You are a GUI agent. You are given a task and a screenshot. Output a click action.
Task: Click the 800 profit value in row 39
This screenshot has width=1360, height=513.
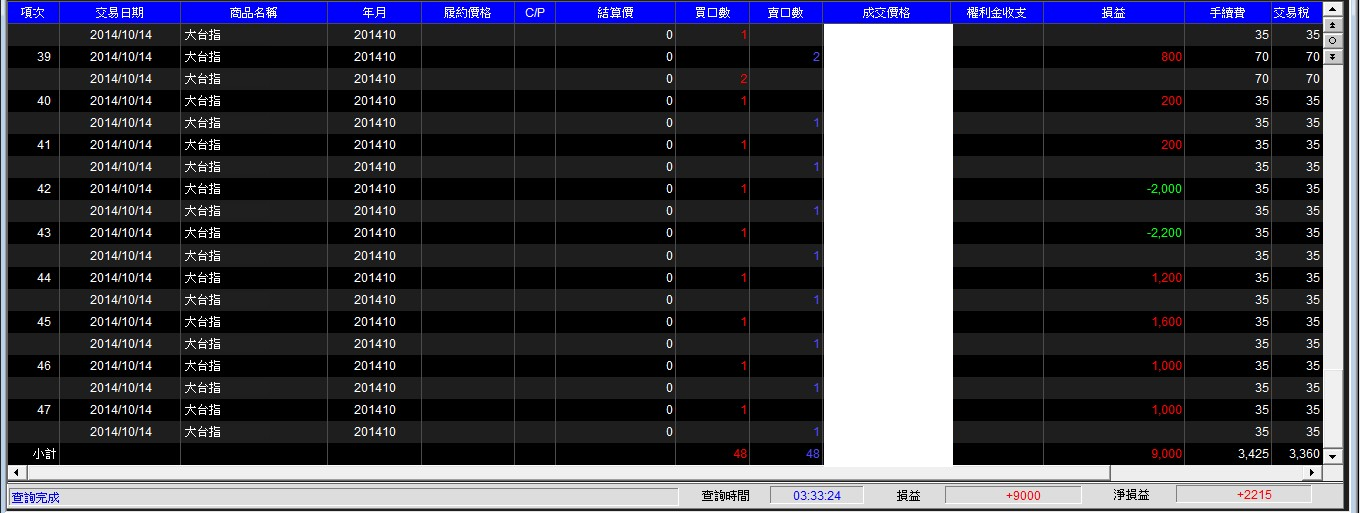[x=1171, y=57]
